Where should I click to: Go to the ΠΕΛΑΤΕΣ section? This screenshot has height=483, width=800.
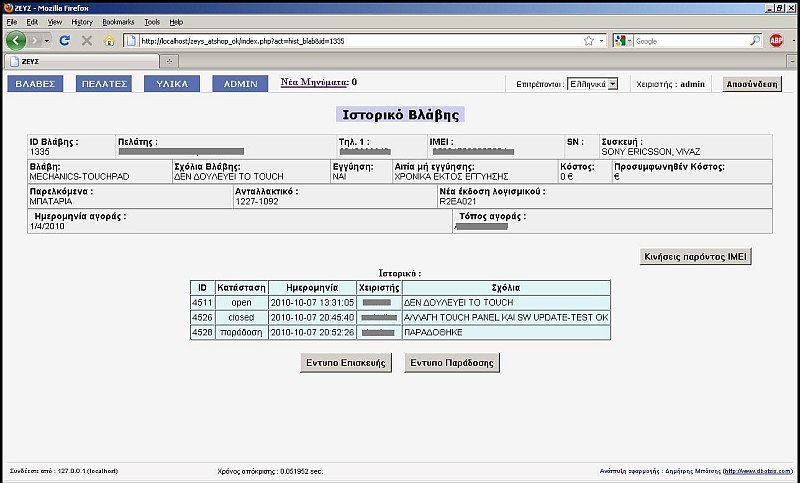[104, 84]
